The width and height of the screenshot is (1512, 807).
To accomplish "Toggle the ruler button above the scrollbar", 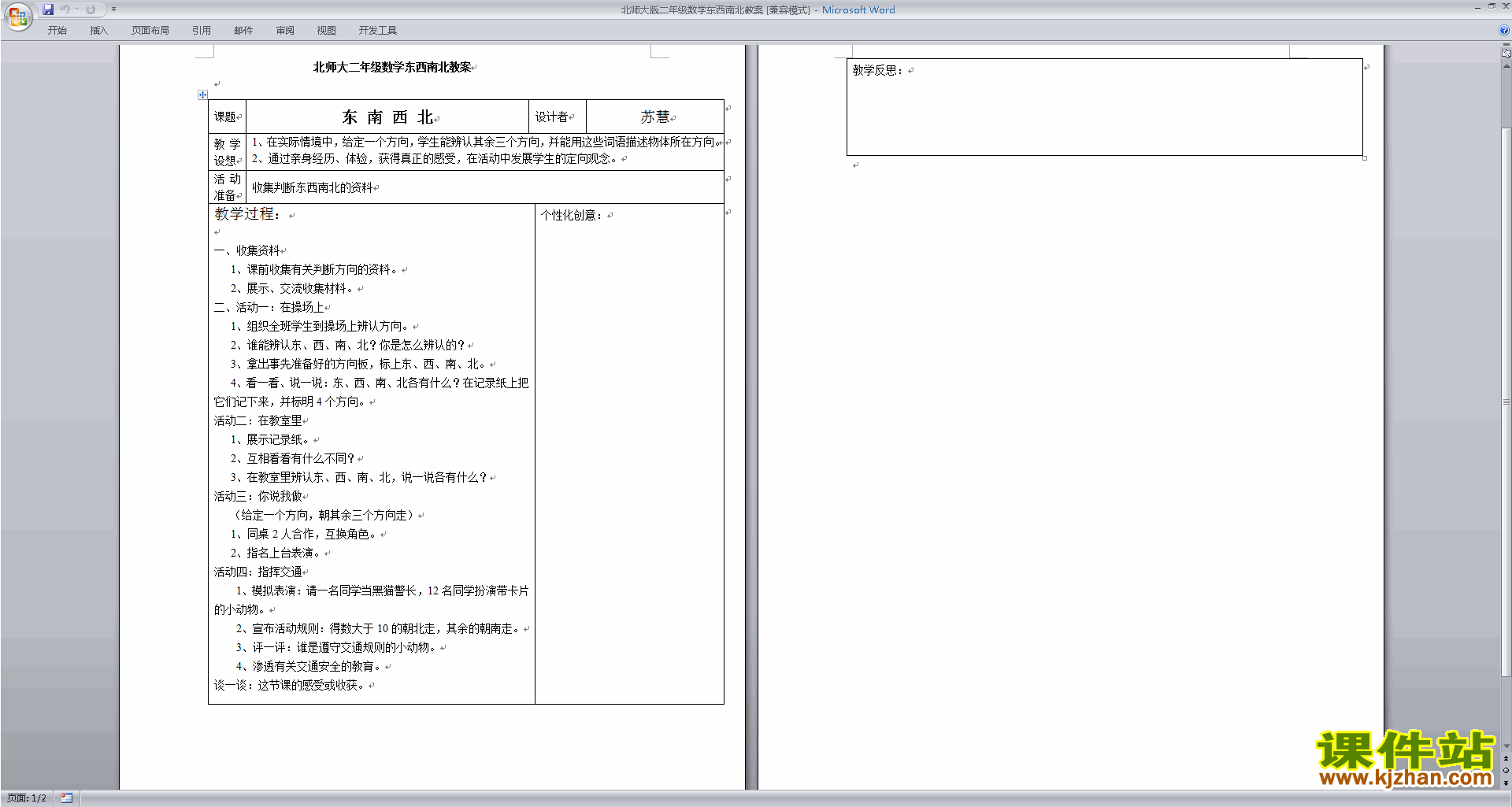I will [1506, 54].
